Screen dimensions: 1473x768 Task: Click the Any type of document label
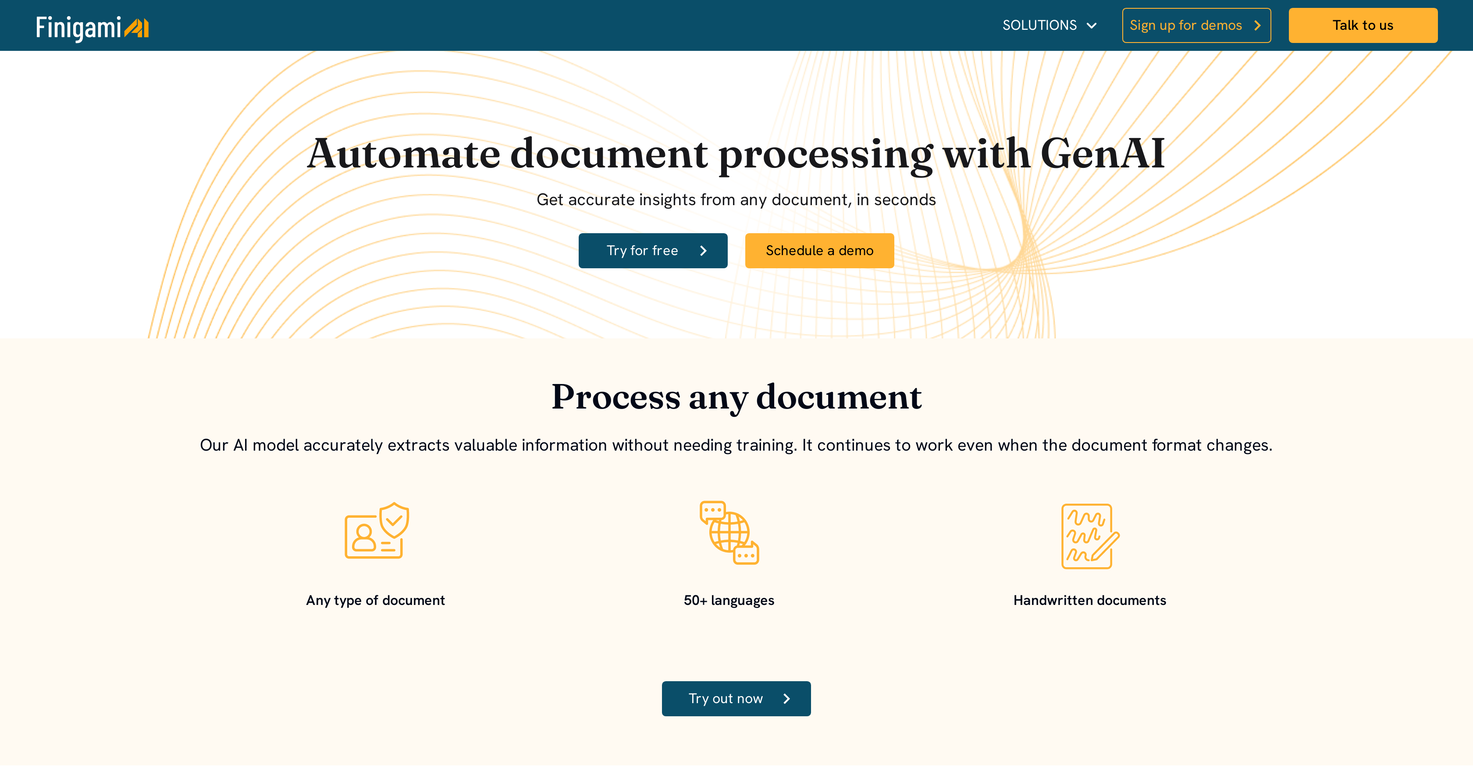(375, 601)
